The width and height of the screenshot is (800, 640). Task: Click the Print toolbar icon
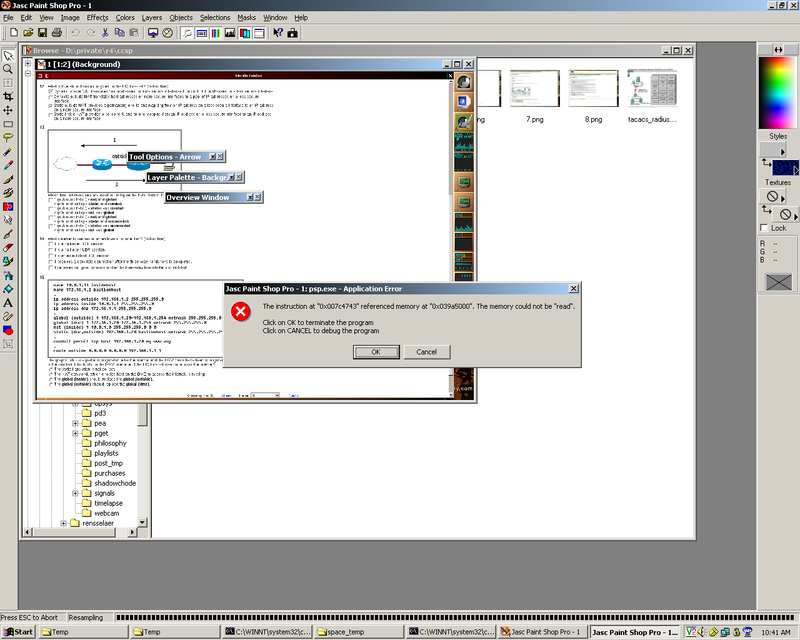pyautogui.click(x=57, y=33)
